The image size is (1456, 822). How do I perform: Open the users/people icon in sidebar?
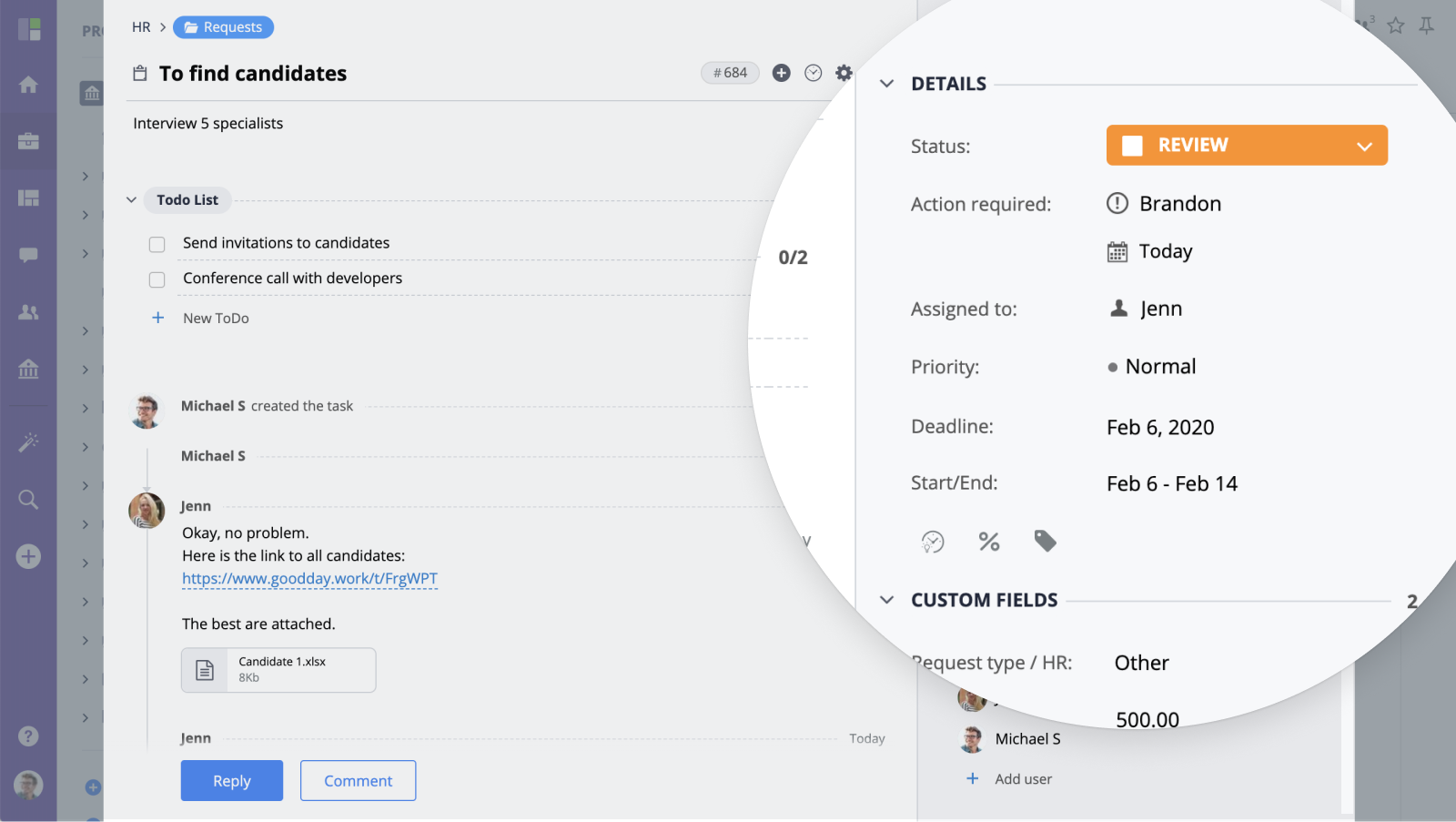(x=28, y=311)
